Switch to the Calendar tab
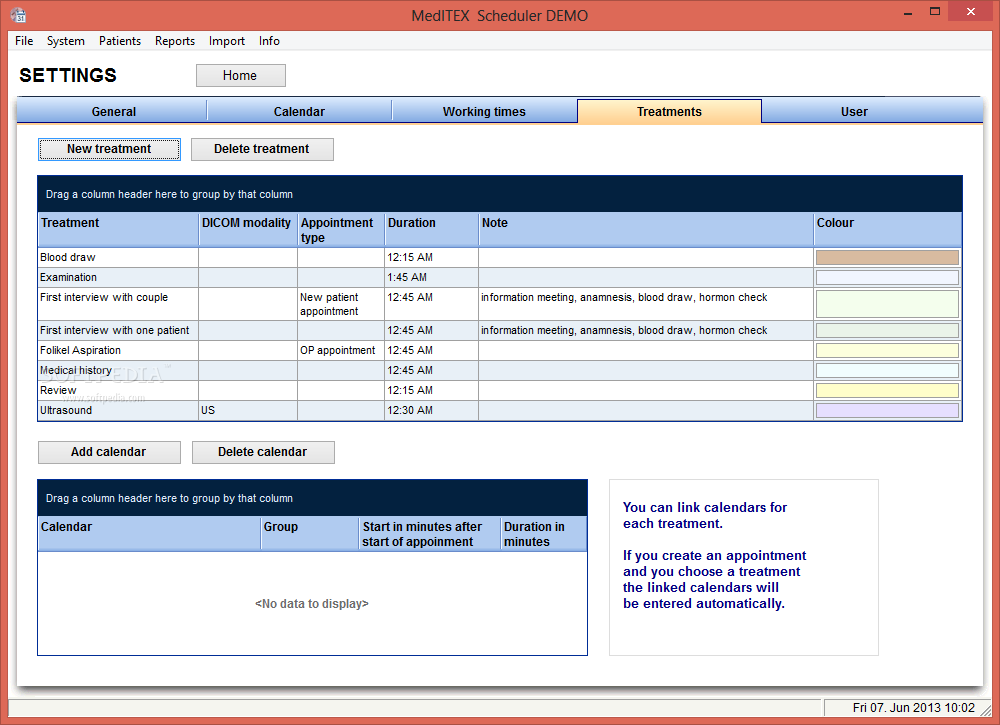 pyautogui.click(x=299, y=112)
